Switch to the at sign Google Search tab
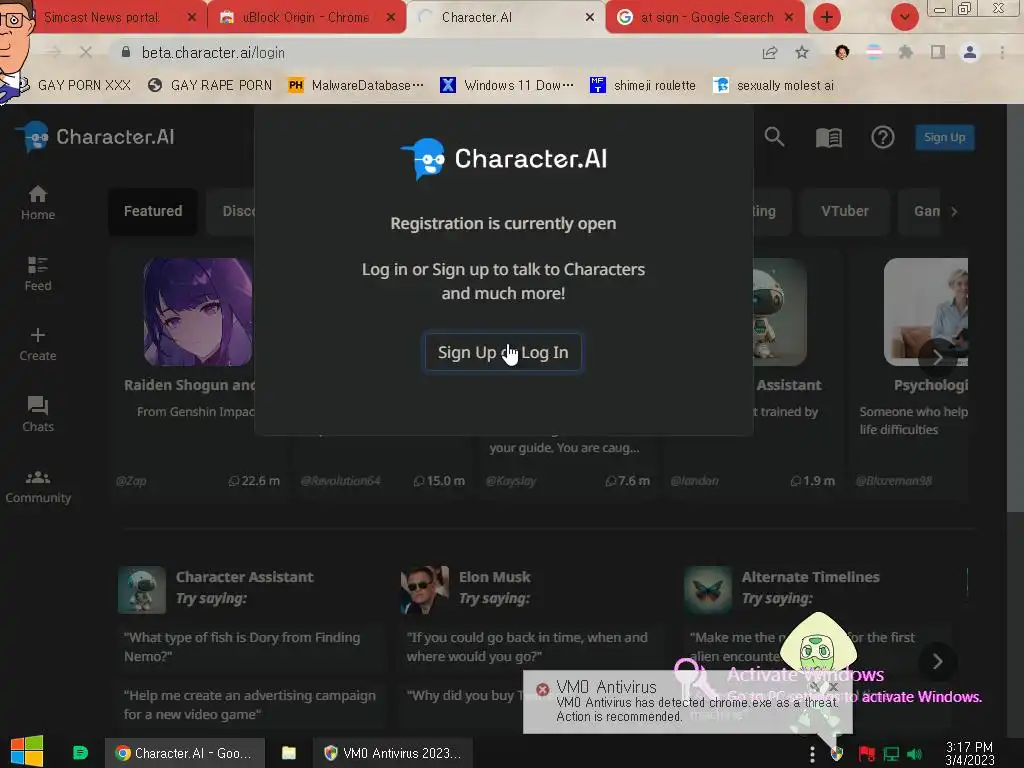The image size is (1024, 768). pyautogui.click(x=707, y=17)
